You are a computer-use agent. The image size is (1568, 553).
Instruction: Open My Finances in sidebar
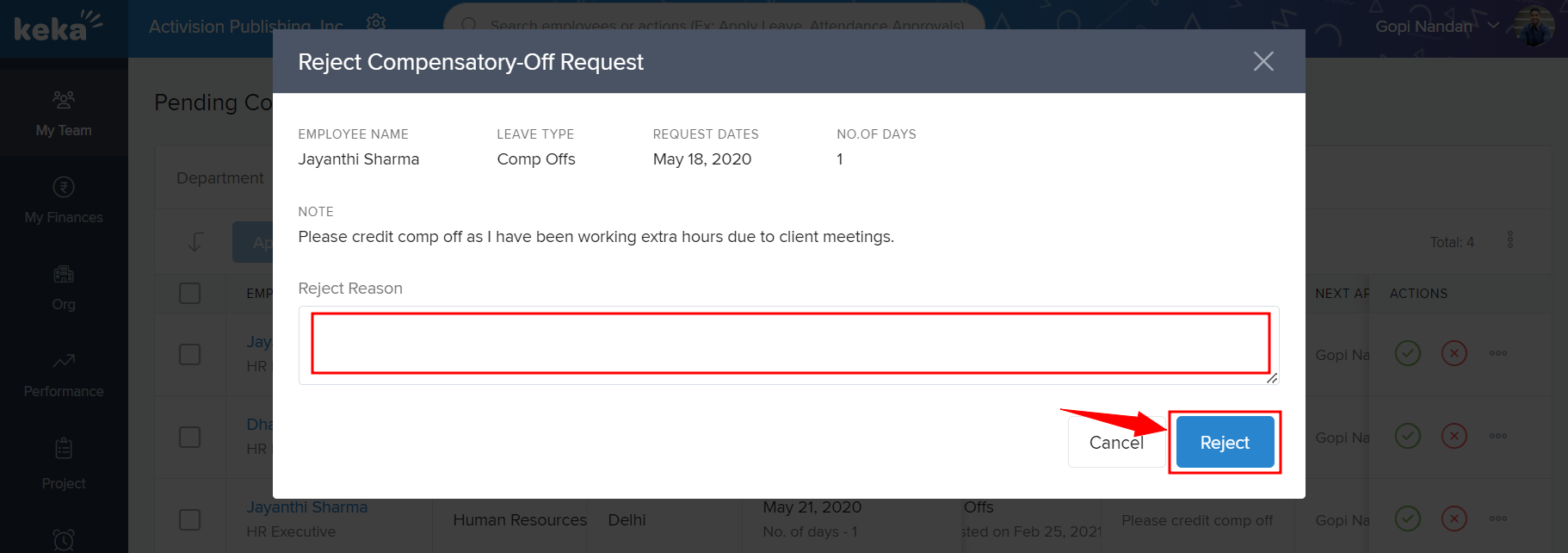pyautogui.click(x=64, y=200)
